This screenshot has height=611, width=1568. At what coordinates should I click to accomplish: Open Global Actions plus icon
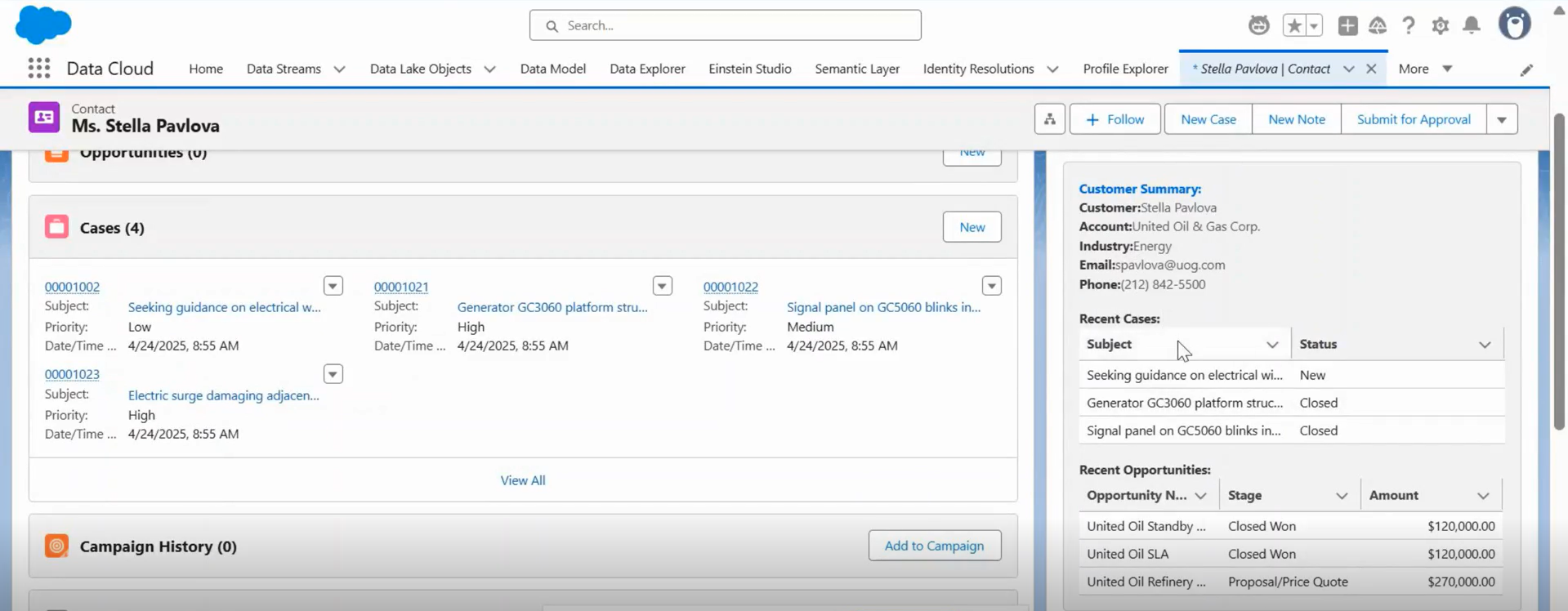1347,25
